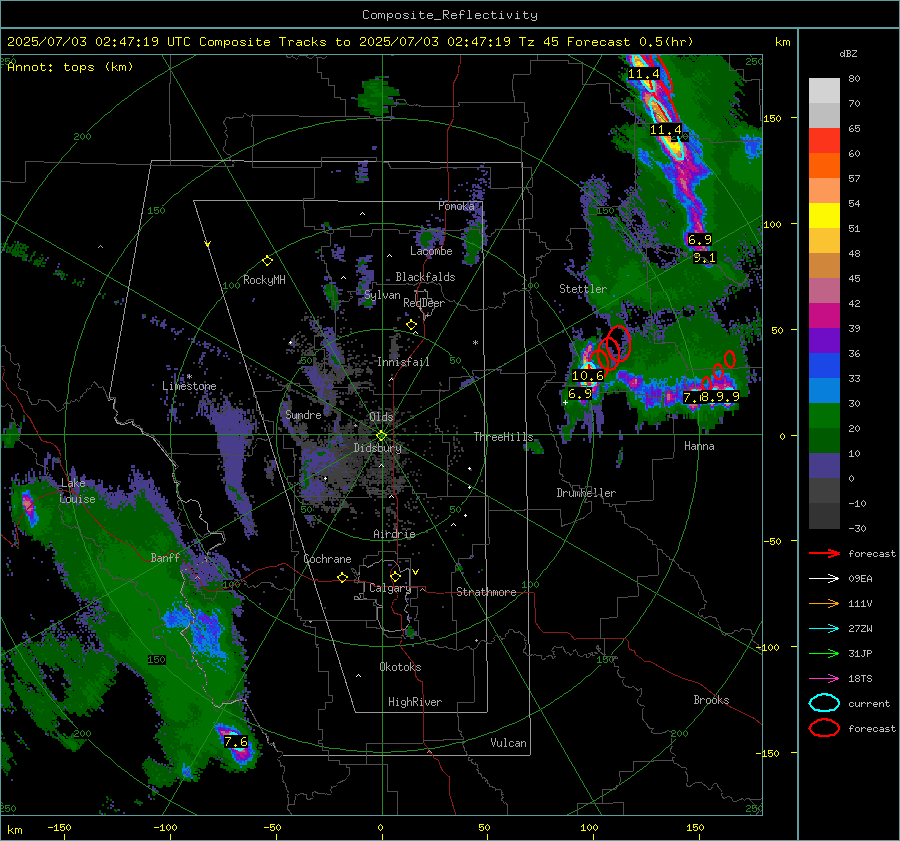
Task: Click the Lacombe label
Action: [431, 251]
